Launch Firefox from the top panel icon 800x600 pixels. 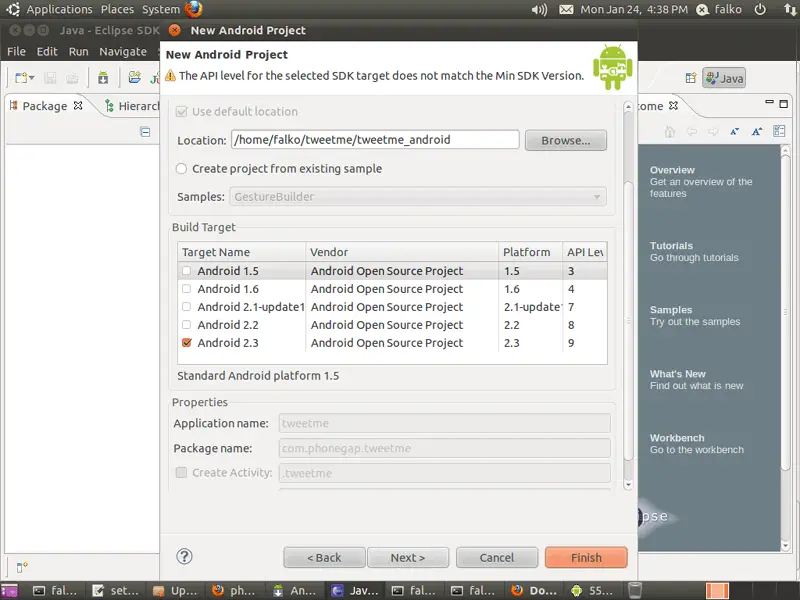[194, 9]
